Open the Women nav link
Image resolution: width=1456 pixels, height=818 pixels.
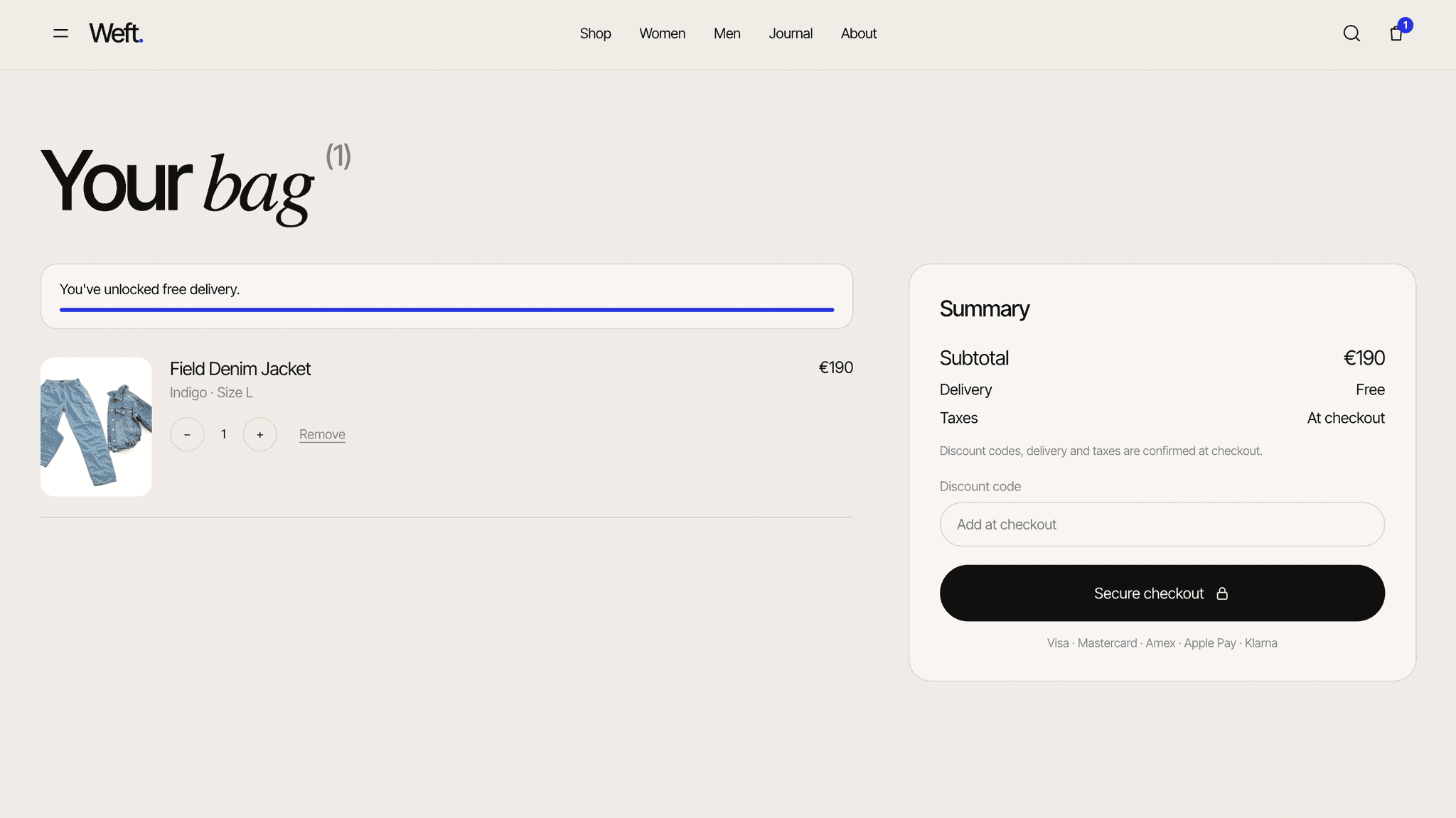[x=662, y=33]
